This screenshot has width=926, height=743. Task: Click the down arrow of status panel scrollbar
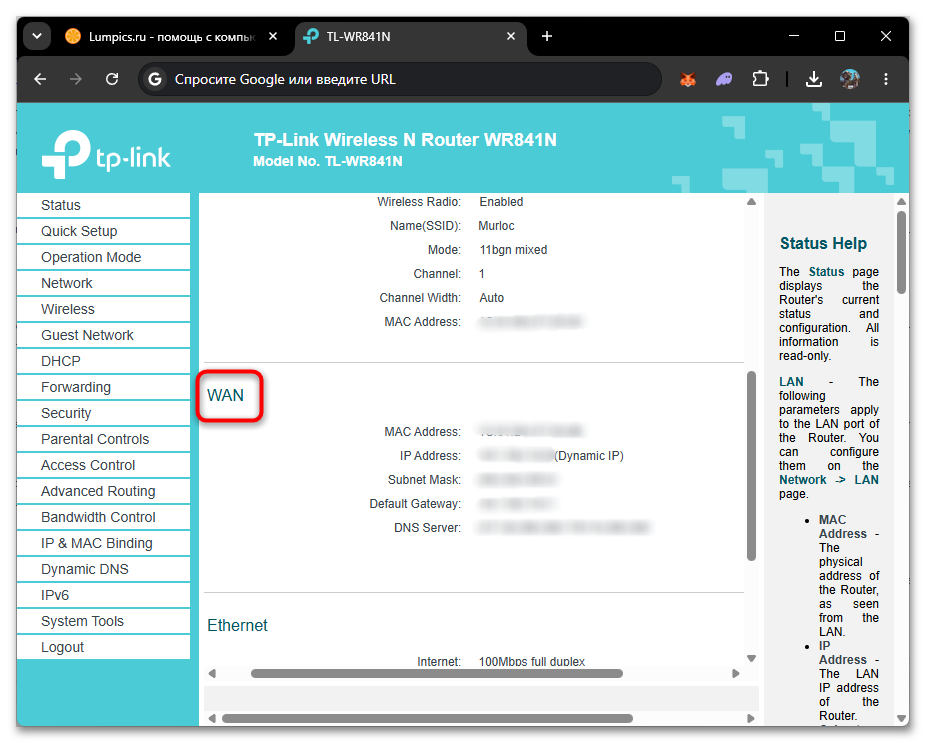[751, 658]
